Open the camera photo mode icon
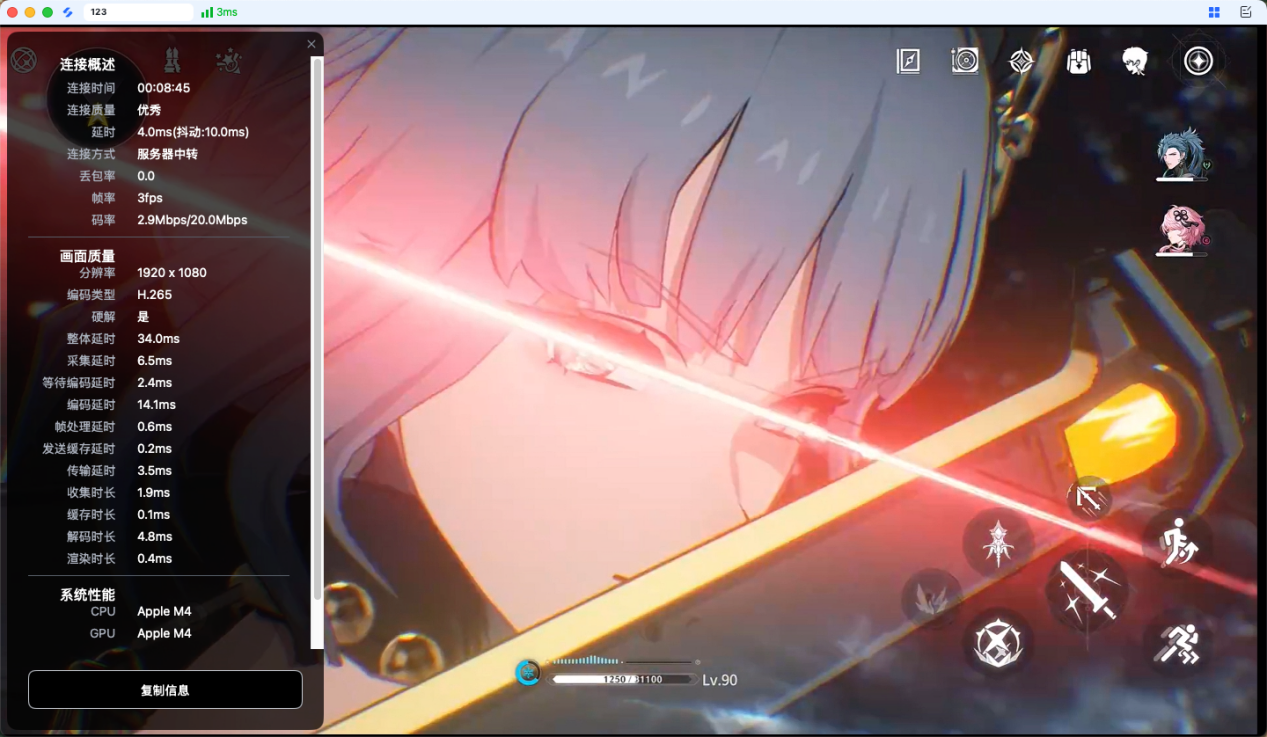Screen dimensions: 1267x737 point(965,61)
